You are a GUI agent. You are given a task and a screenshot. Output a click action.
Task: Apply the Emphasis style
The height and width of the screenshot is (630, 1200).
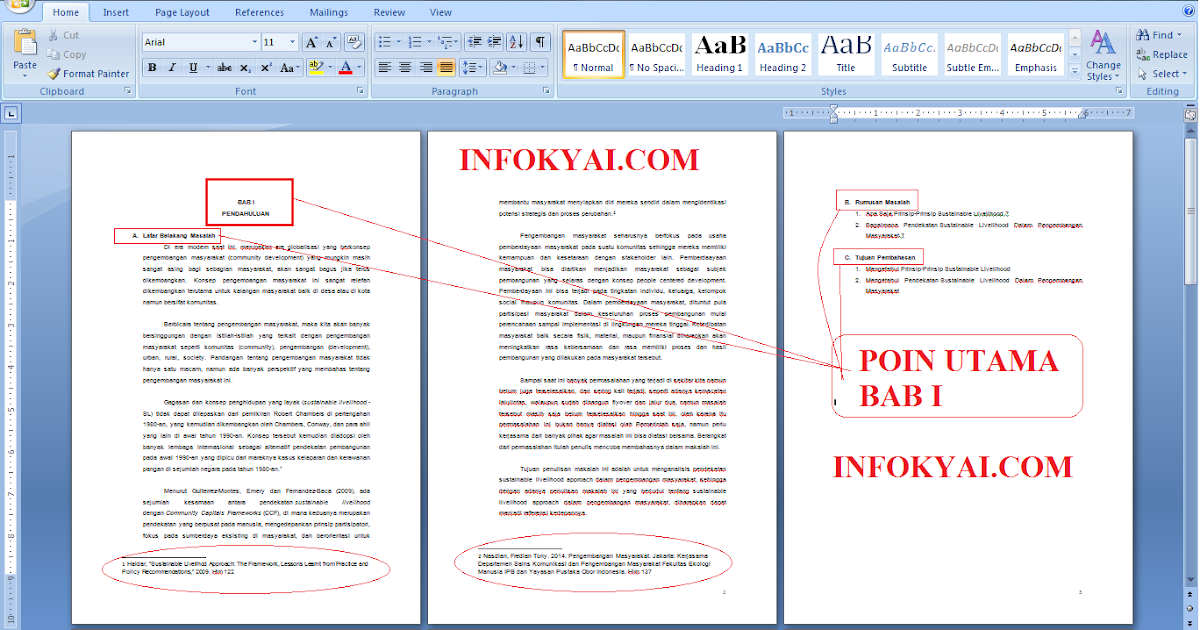[1035, 55]
